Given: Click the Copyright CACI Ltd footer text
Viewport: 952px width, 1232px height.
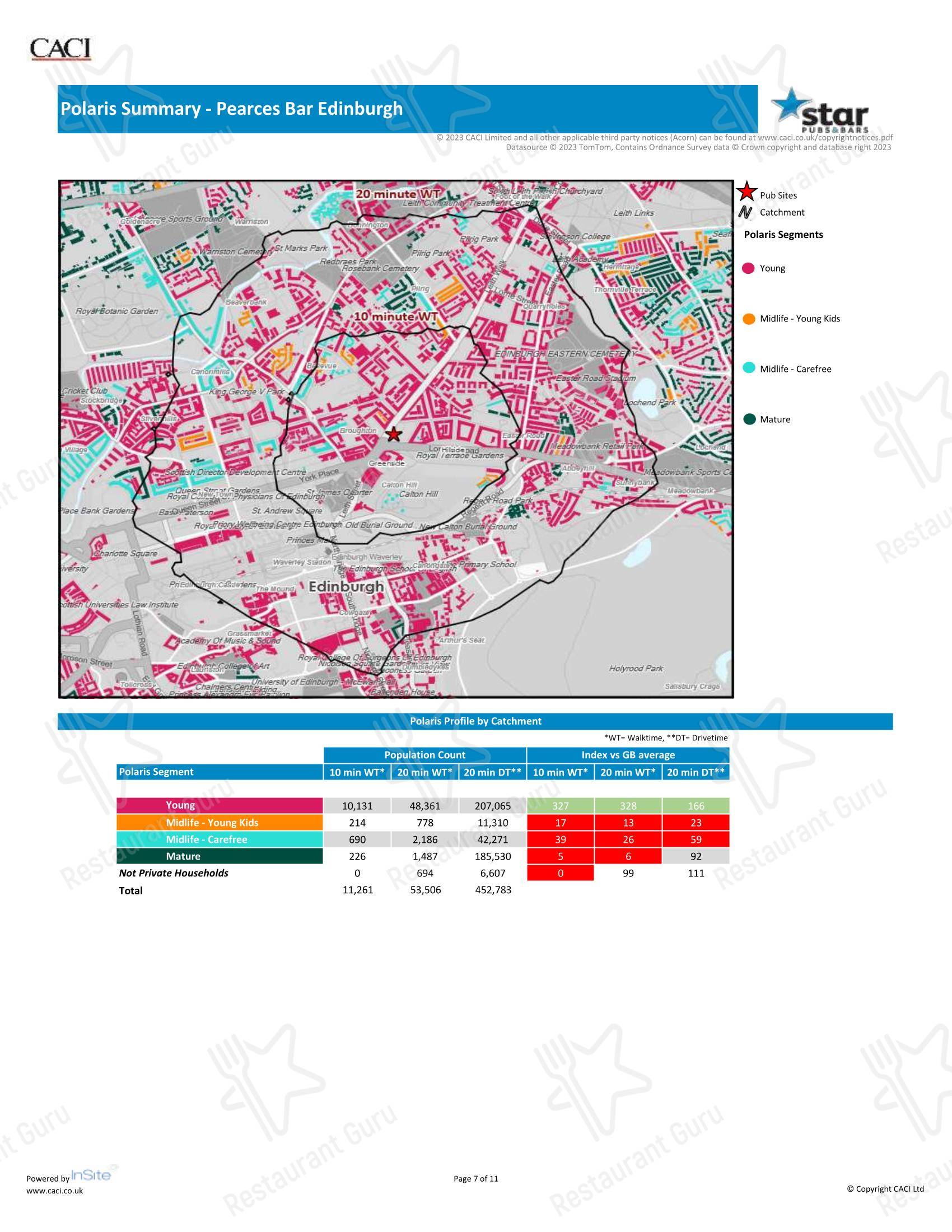Looking at the screenshot, I should click(885, 1188).
